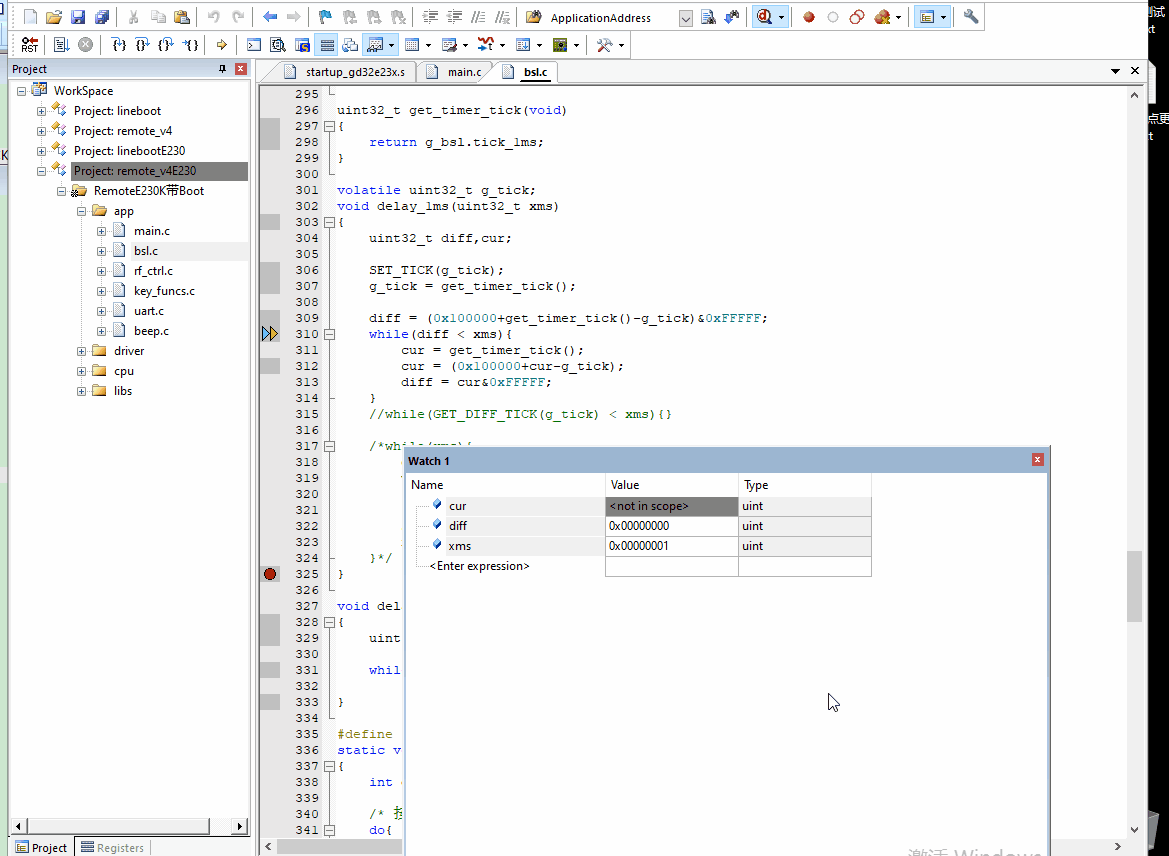
Task: Open the Analysis windows dropdown arrow
Action: 502,45
